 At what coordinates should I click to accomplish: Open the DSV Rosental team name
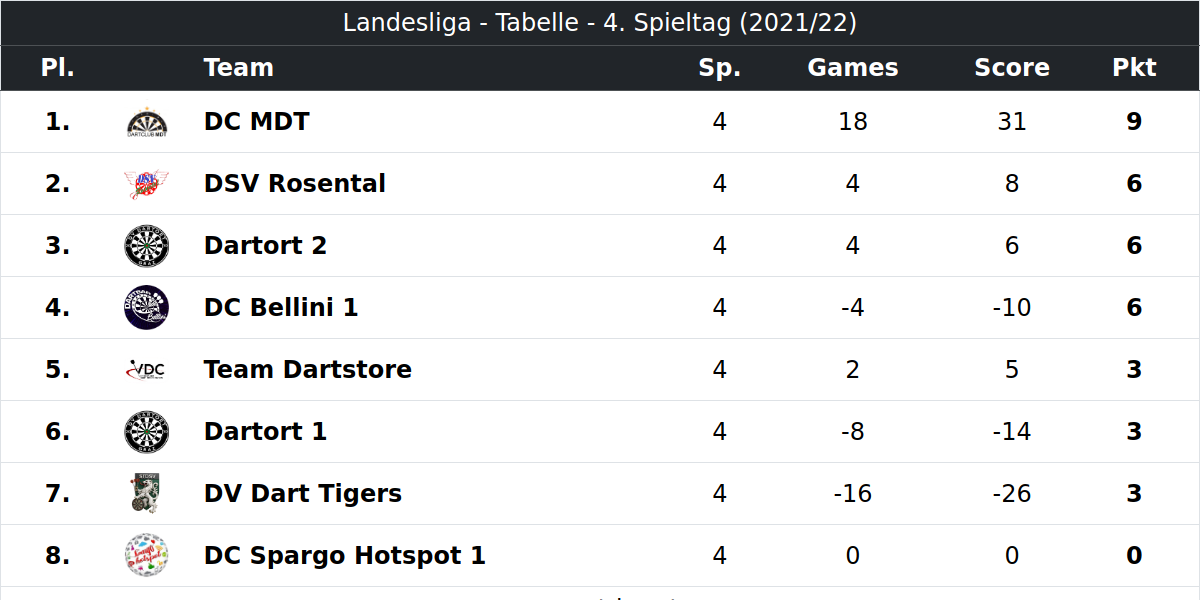(295, 184)
